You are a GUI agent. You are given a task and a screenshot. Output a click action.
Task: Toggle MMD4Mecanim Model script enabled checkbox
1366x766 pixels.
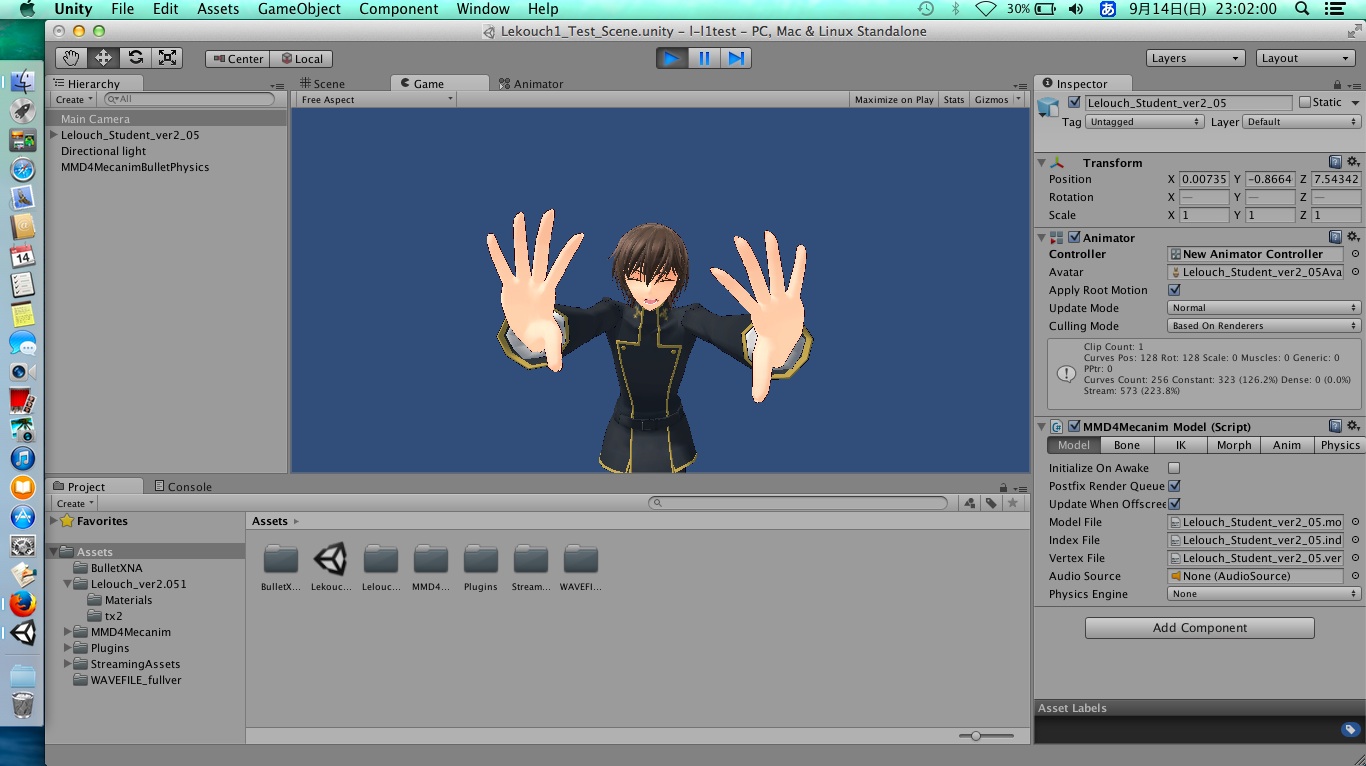(1074, 426)
